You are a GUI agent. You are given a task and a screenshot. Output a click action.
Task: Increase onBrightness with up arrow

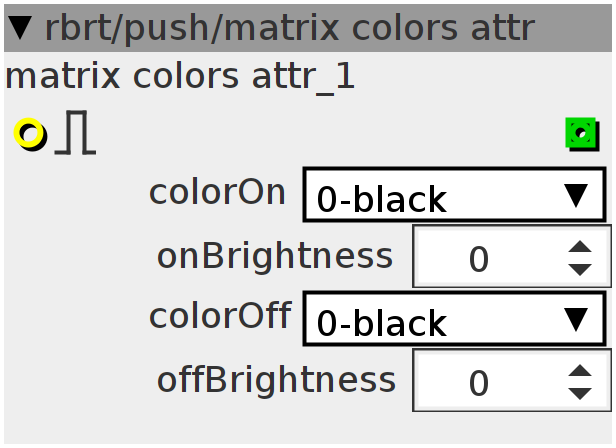580,247
